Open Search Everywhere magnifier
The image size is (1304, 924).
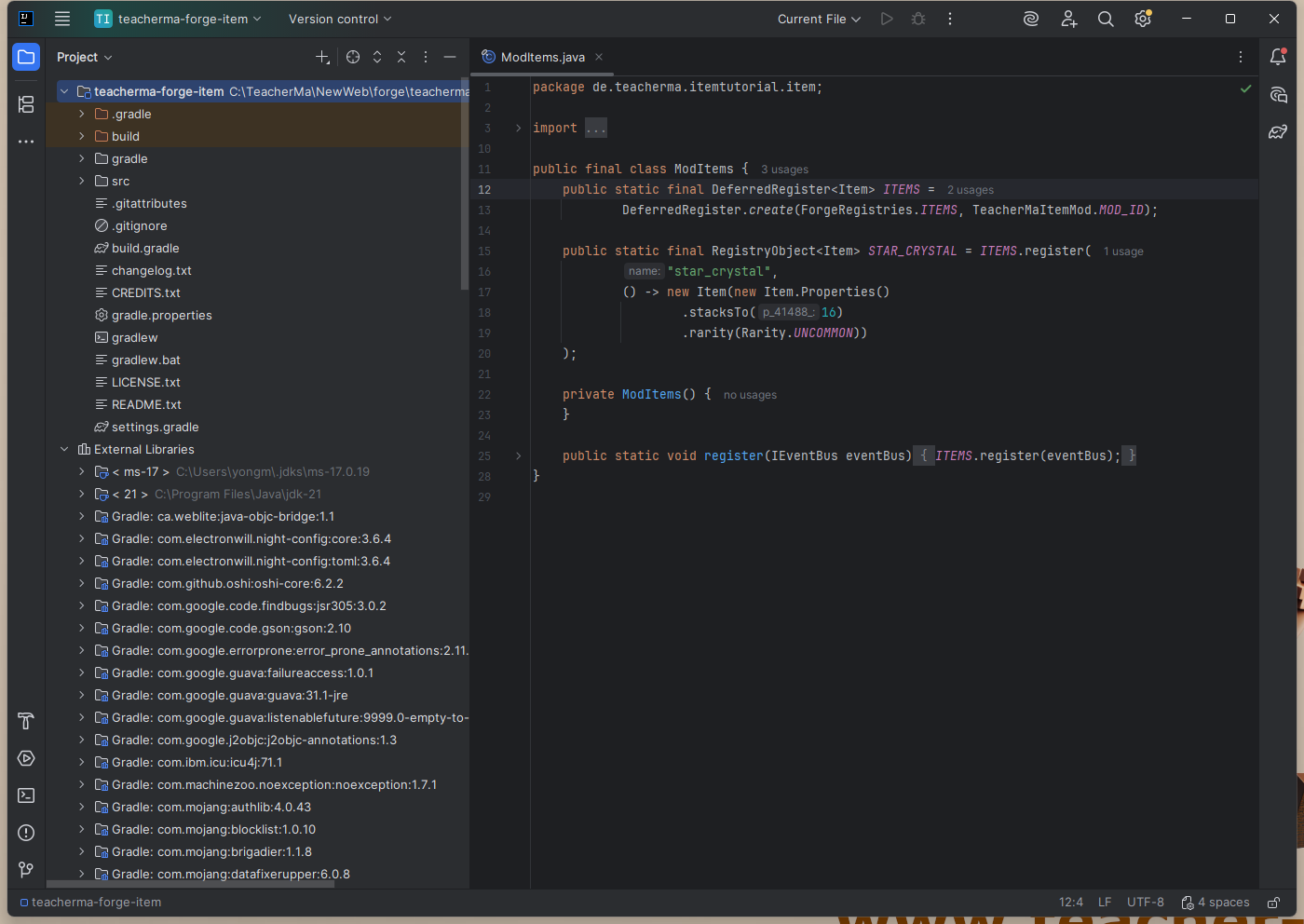coord(1106,19)
